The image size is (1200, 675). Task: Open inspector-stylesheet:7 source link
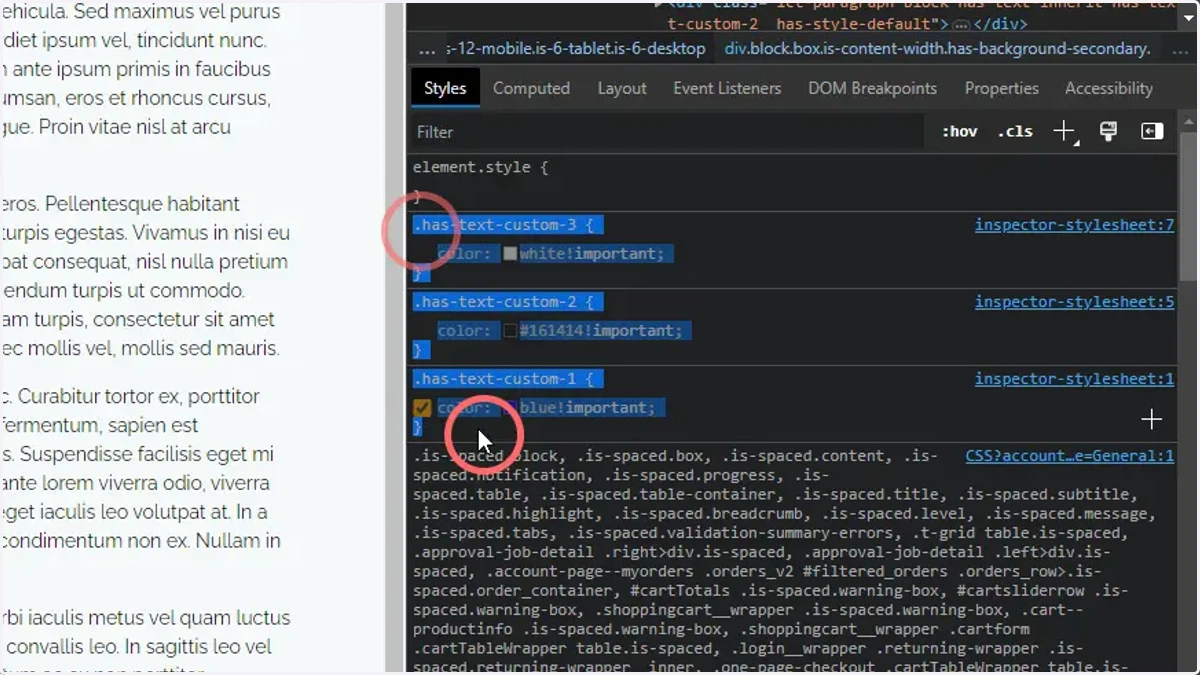(1074, 225)
